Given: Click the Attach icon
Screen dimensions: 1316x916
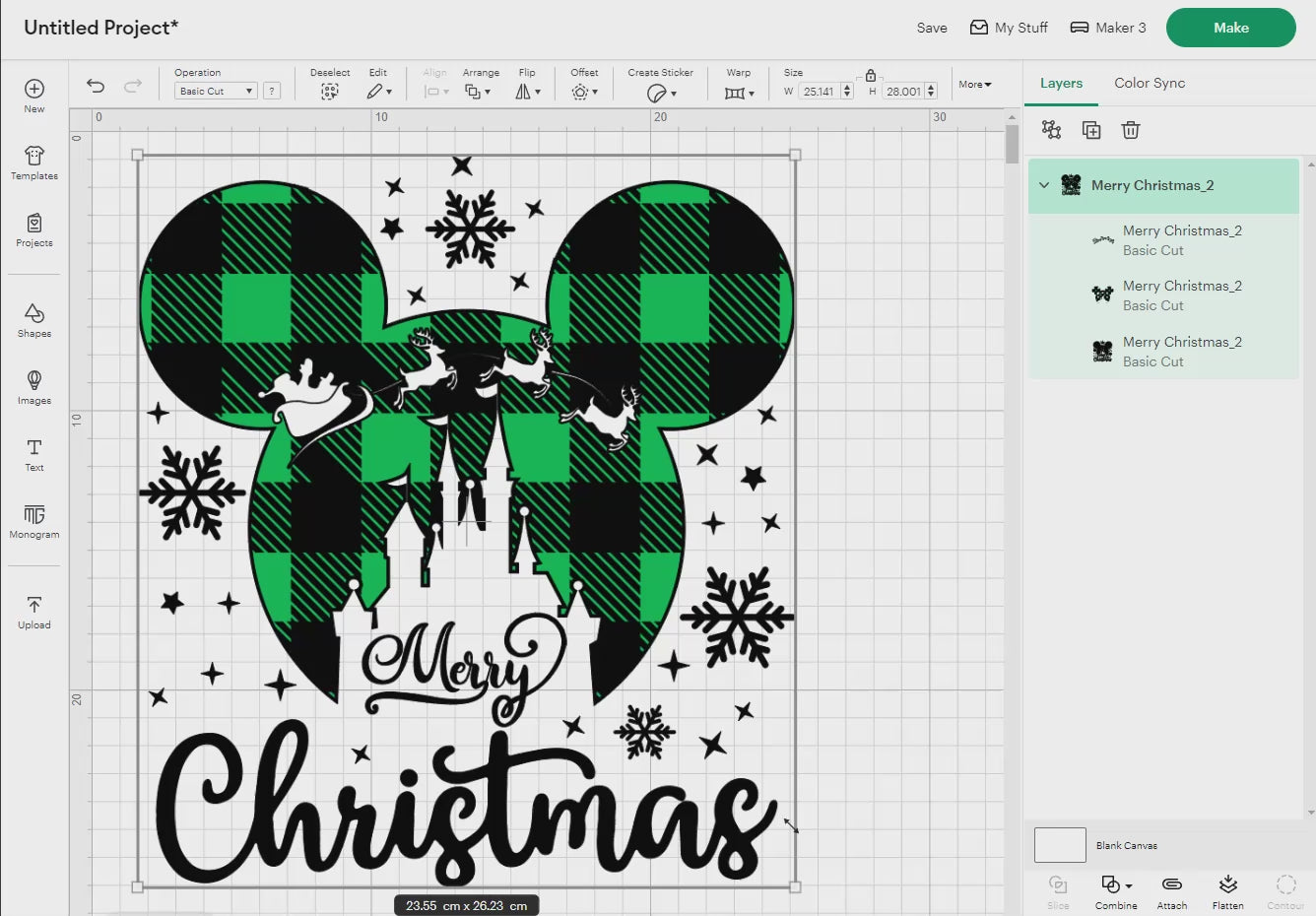Looking at the screenshot, I should (x=1171, y=883).
